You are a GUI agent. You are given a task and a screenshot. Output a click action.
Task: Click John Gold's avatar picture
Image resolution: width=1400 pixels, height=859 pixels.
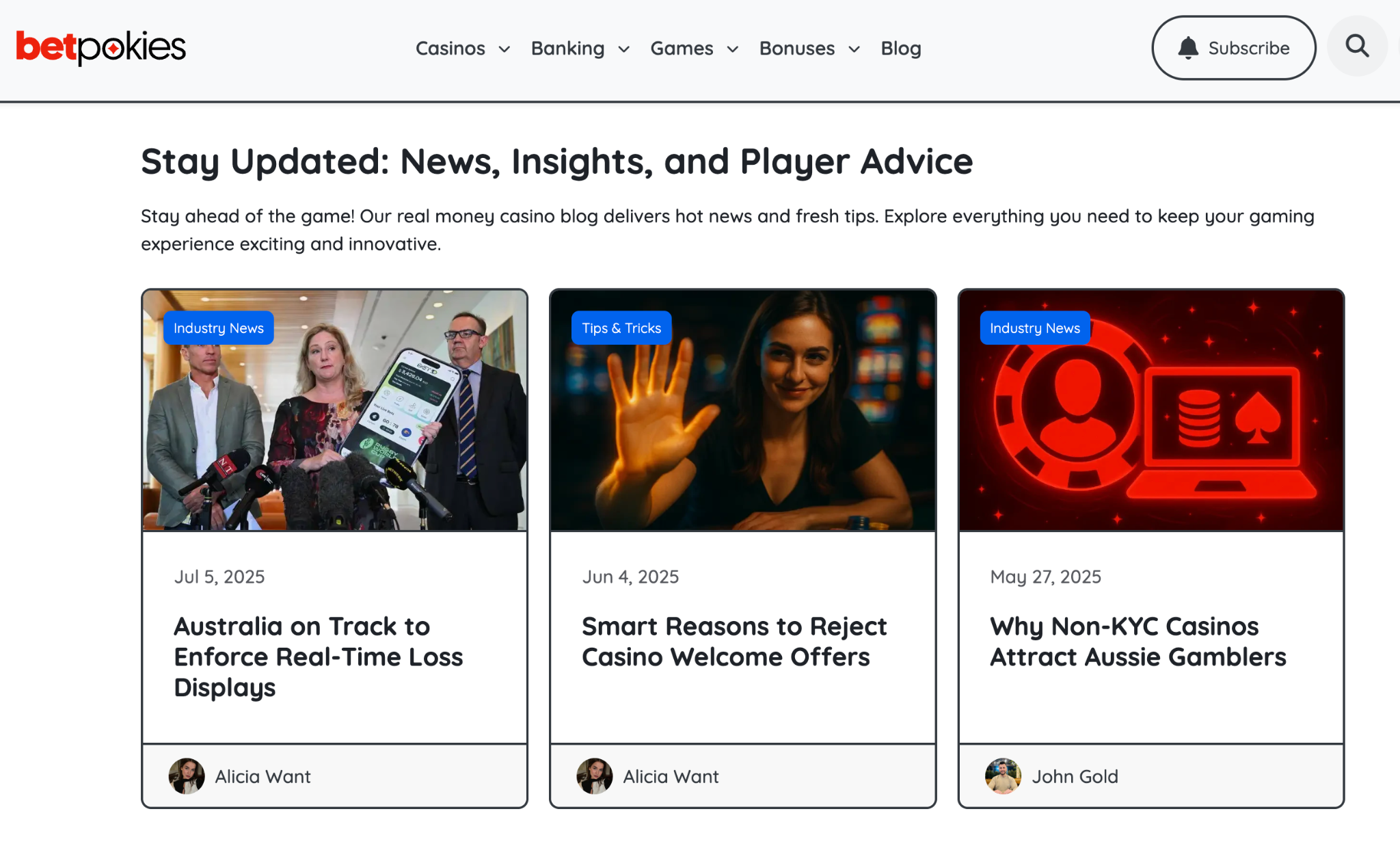[1003, 776]
